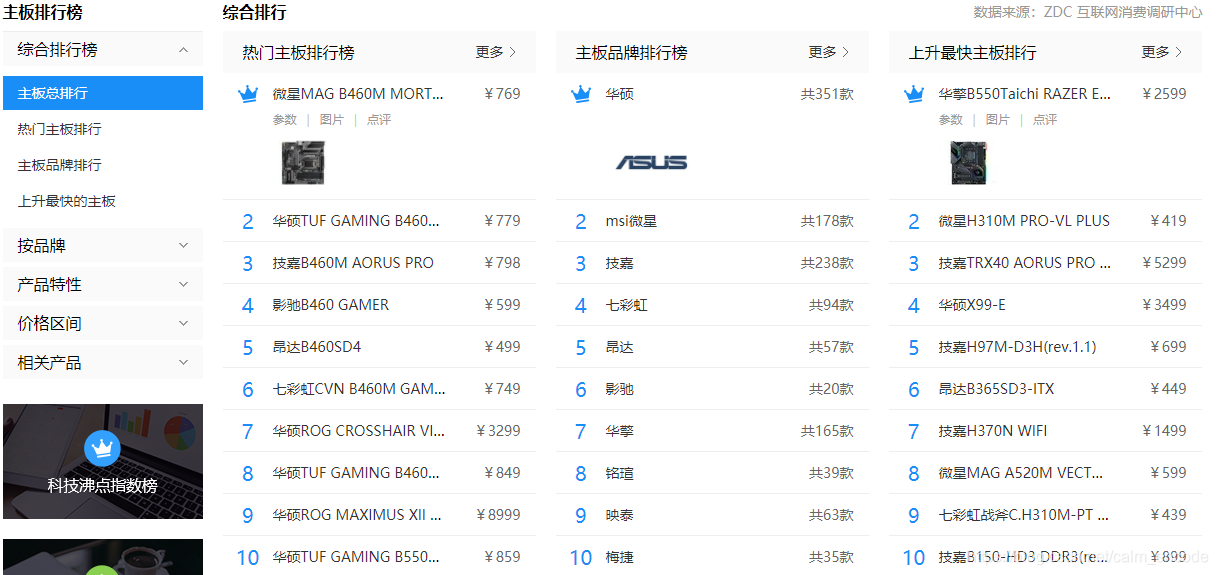Select 上升最快的主板 in the sidebar

click(67, 201)
